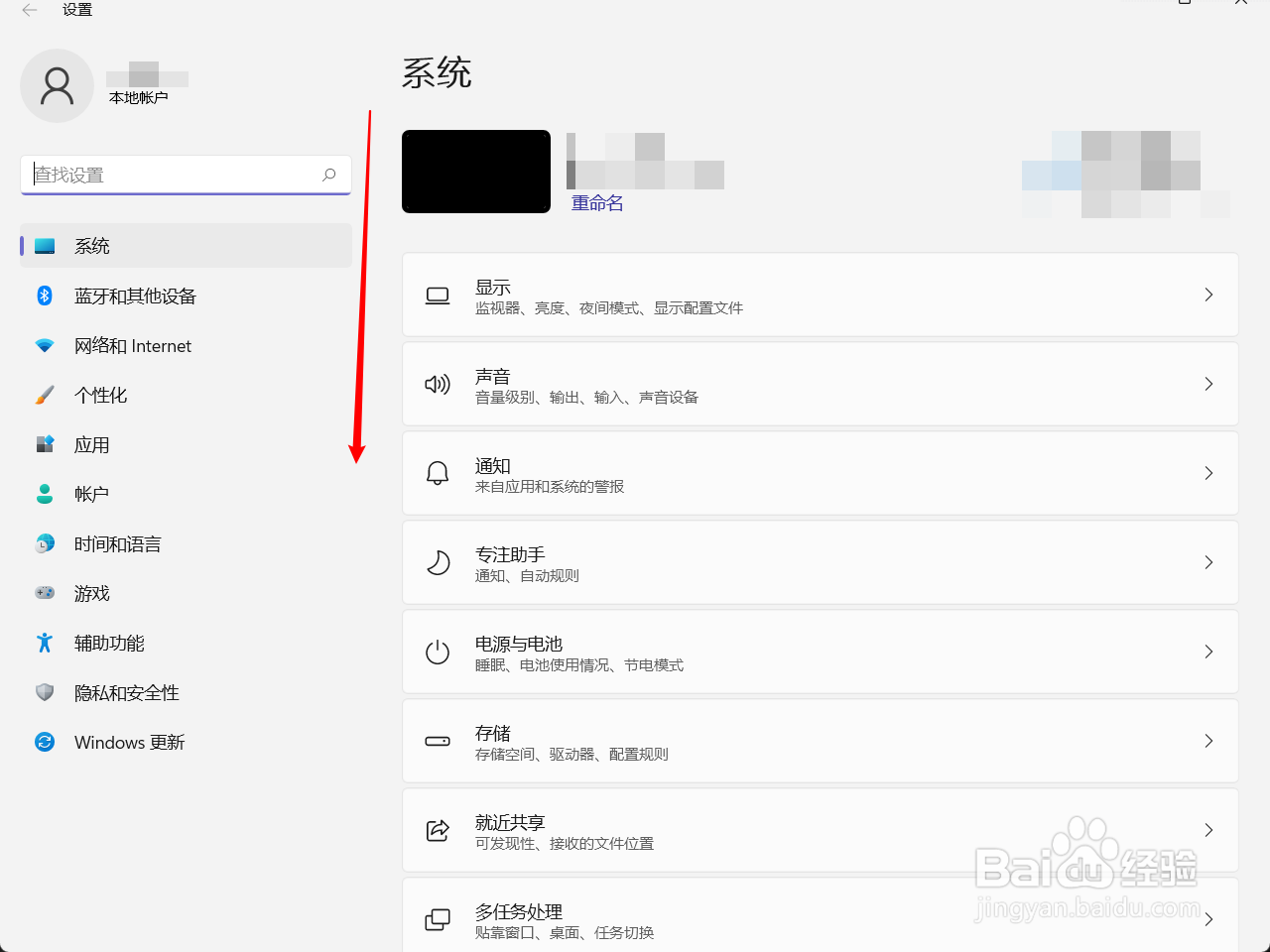Select 蓝牙和其他设备 in the sidebar
This screenshot has height=952, width=1270.
click(186, 296)
